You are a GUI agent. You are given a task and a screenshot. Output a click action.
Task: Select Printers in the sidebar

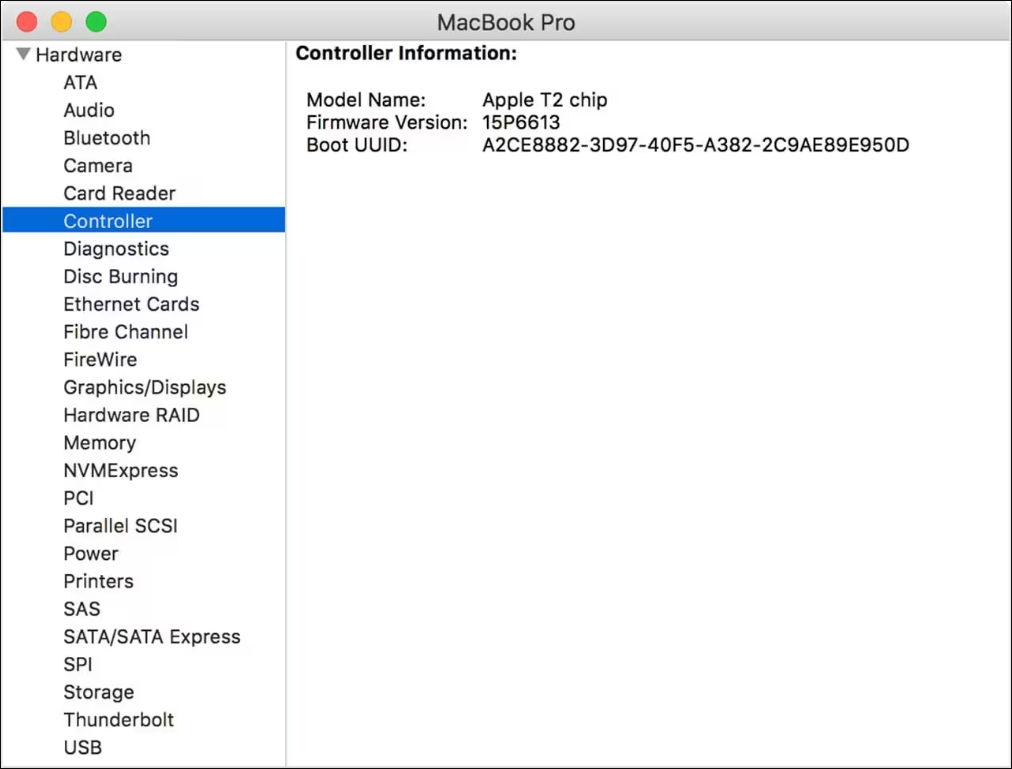click(99, 582)
